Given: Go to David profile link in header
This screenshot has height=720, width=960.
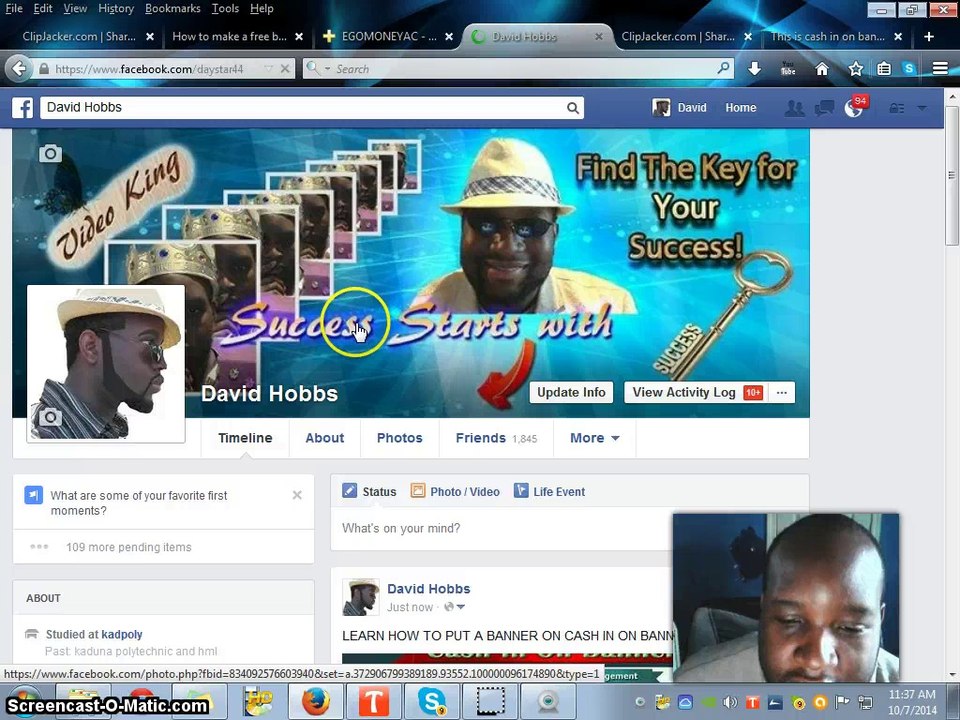Looking at the screenshot, I should (680, 108).
